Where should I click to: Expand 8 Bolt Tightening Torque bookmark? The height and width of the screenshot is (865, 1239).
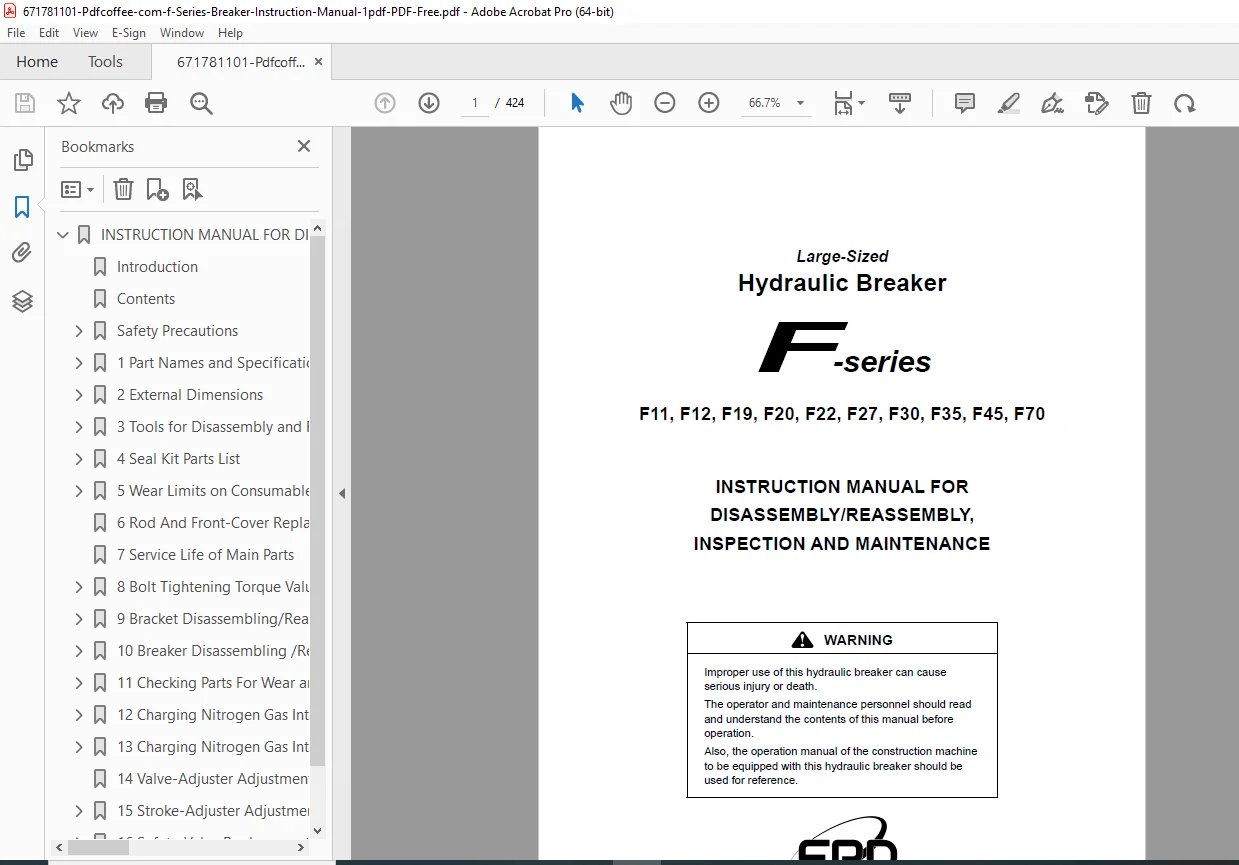pos(79,587)
